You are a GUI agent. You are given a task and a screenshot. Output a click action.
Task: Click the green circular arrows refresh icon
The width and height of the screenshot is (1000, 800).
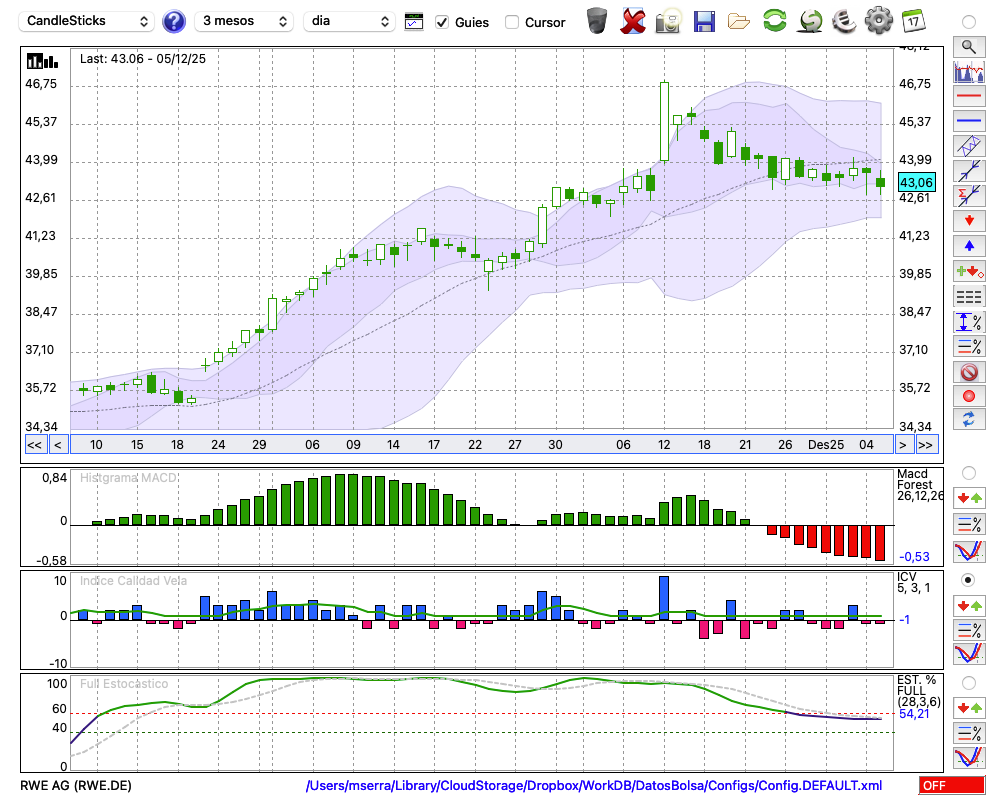[774, 21]
